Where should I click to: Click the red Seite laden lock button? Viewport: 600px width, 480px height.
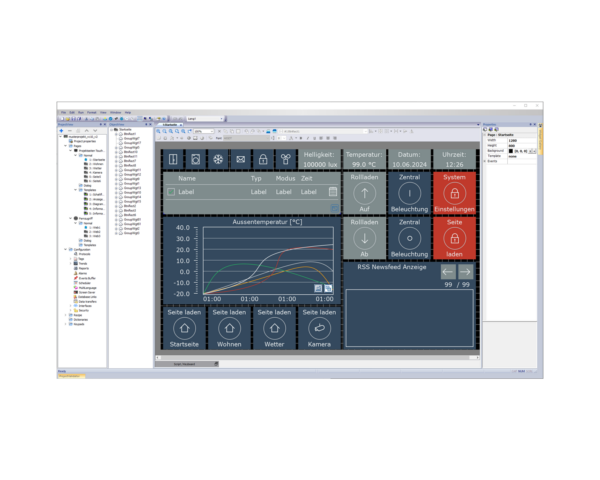[455, 238]
